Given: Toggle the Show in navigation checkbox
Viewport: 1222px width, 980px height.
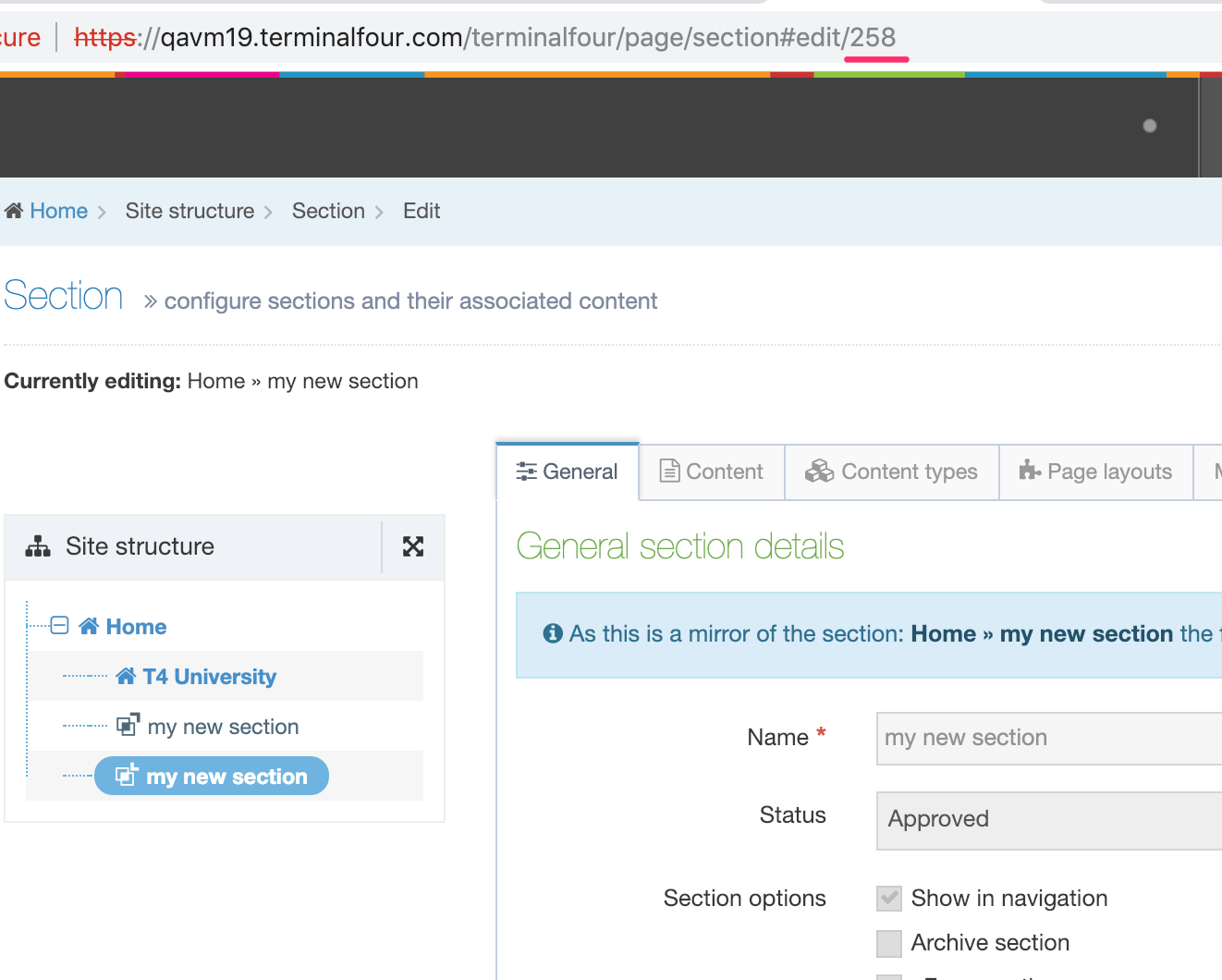Looking at the screenshot, I should click(x=889, y=898).
